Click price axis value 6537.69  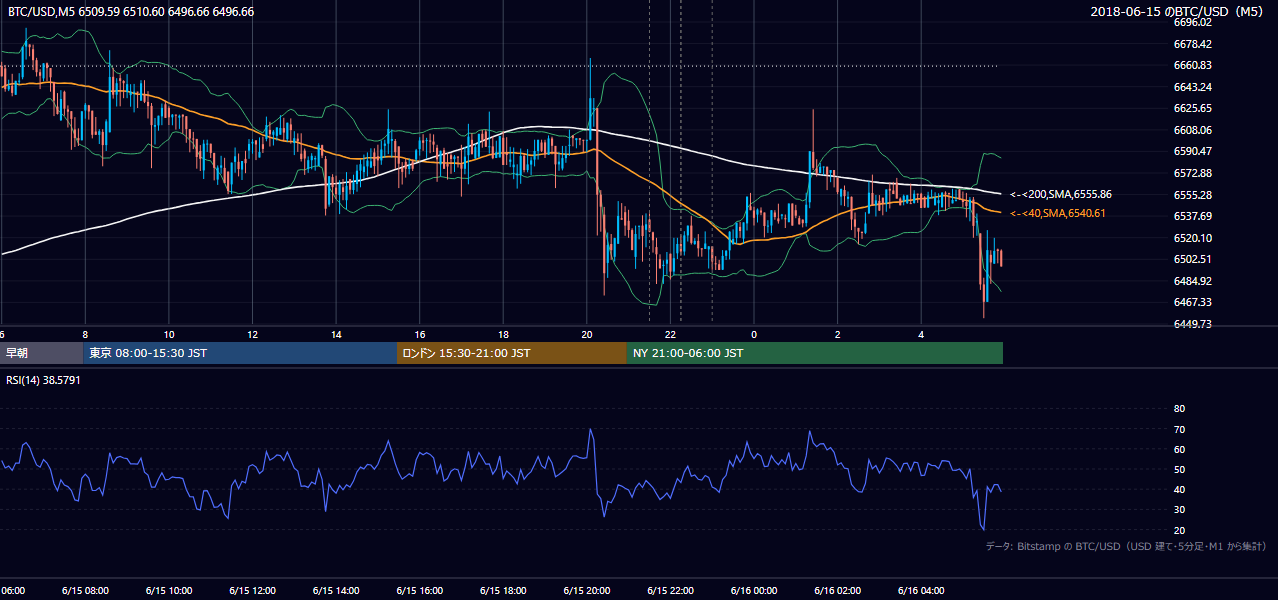1193,216
